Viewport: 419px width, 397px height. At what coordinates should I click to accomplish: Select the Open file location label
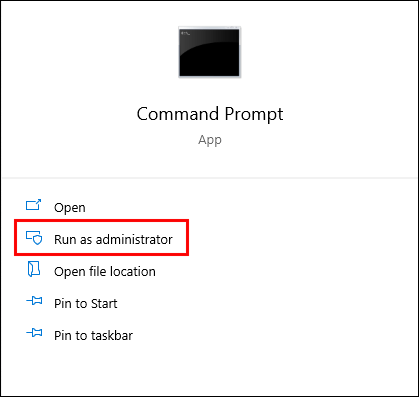(105, 271)
